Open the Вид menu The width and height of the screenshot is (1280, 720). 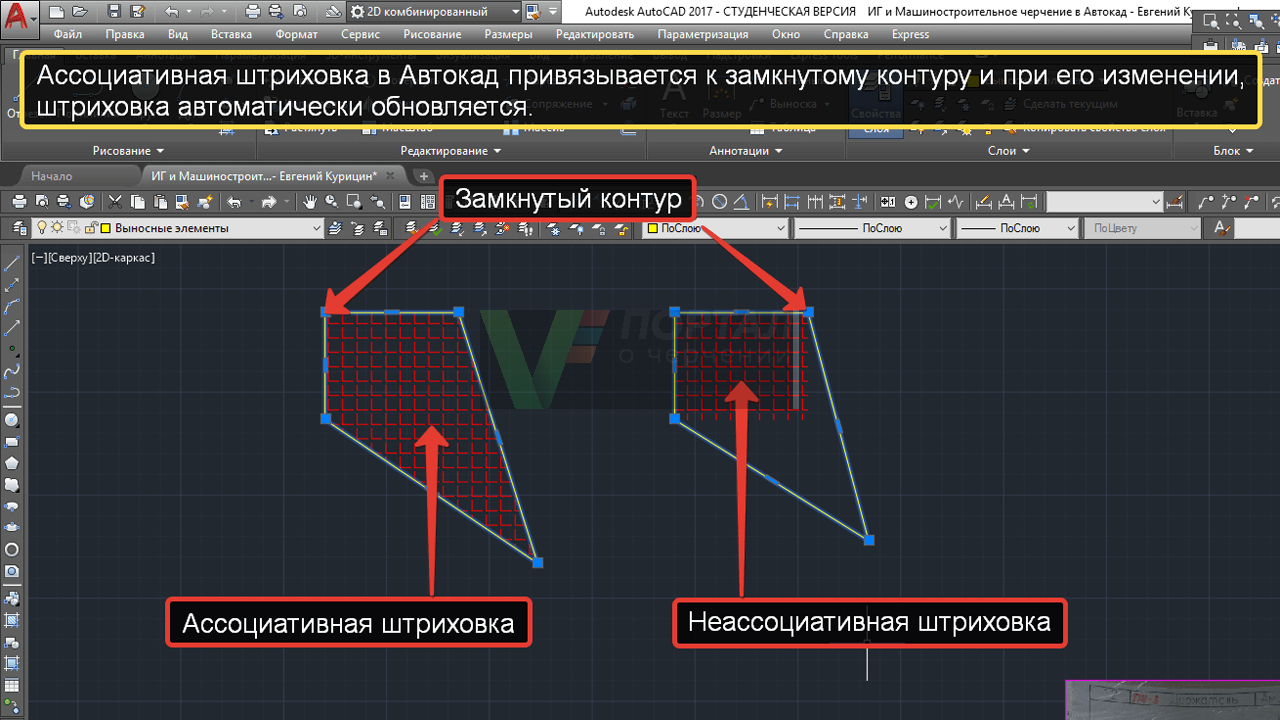coord(178,34)
